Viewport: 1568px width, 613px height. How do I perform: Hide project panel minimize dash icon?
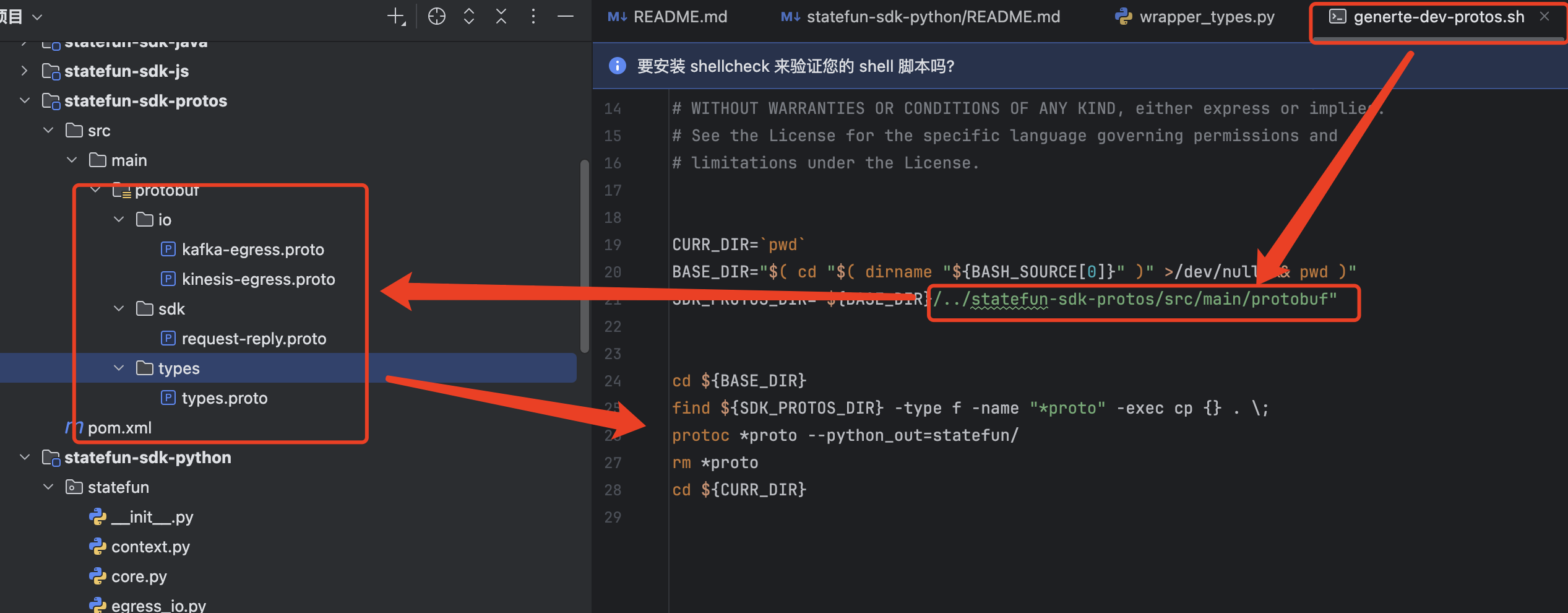coord(566,17)
